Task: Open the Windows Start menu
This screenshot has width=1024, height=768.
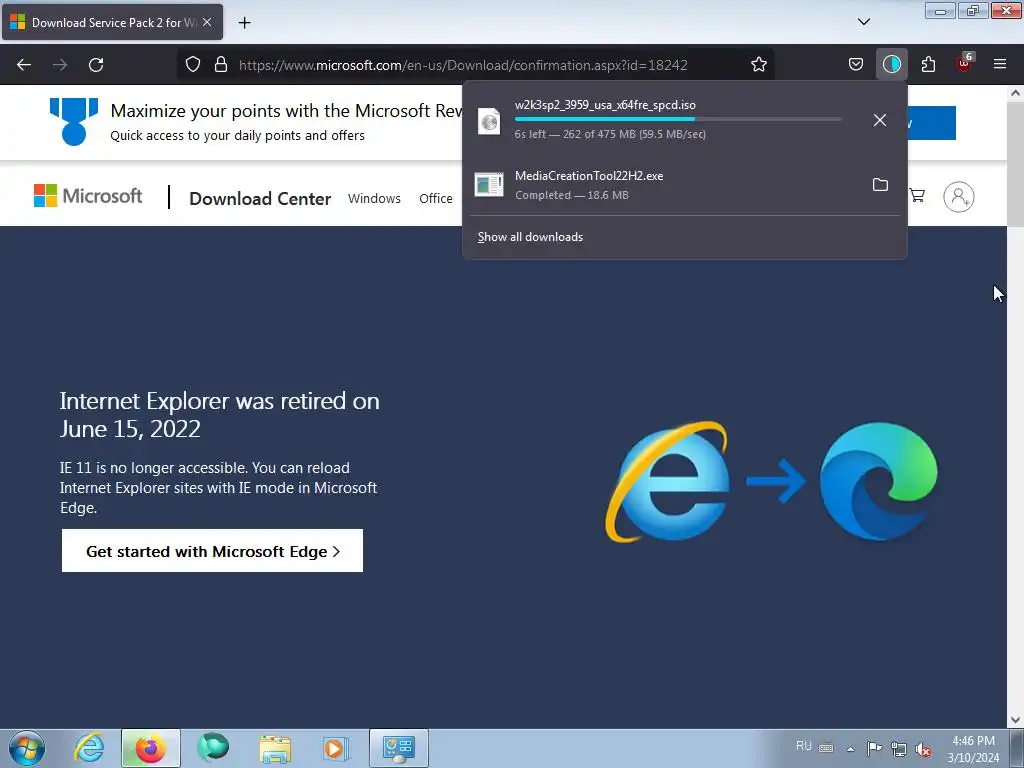Action: (27, 748)
